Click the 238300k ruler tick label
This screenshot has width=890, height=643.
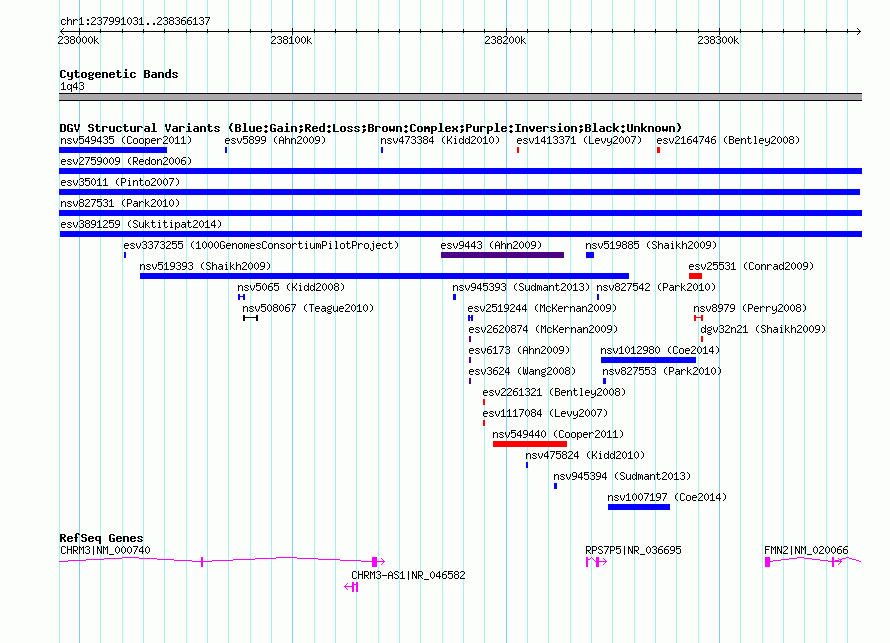click(718, 40)
